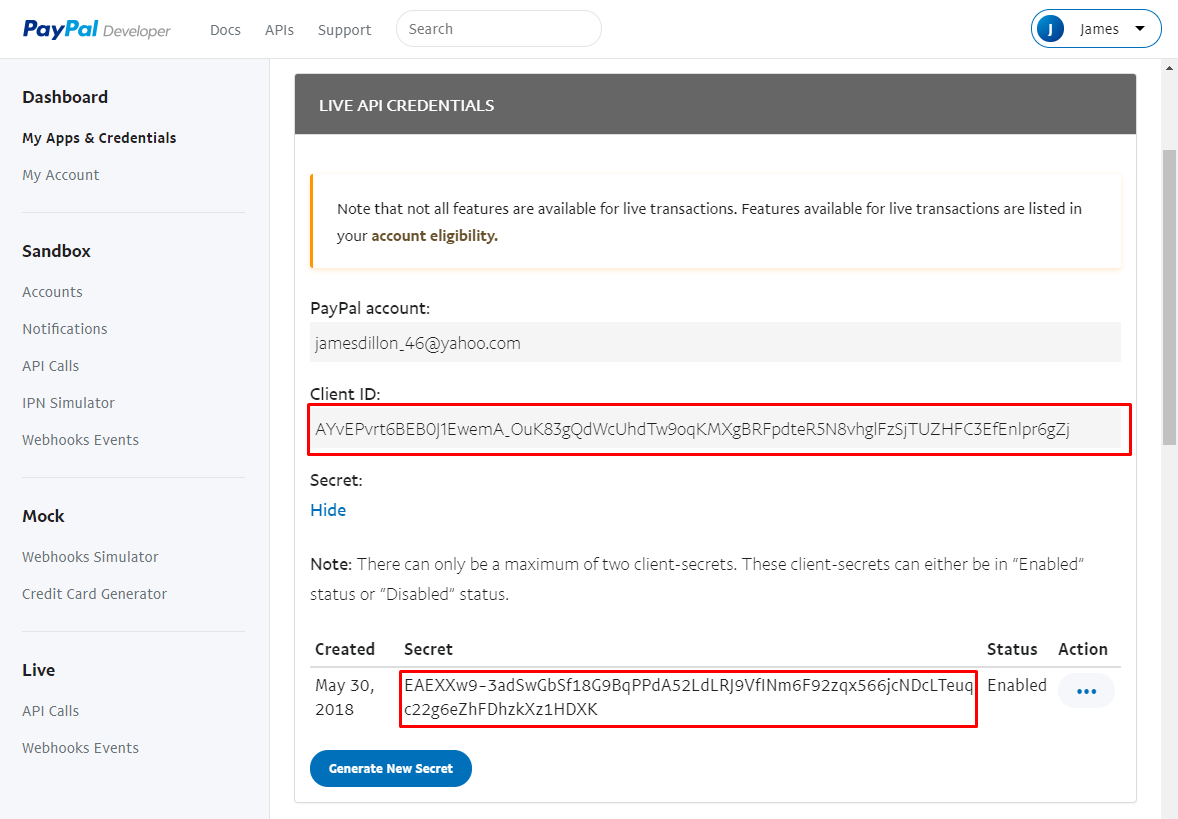
Task: Open Webhooks Simulator
Action: 90,557
